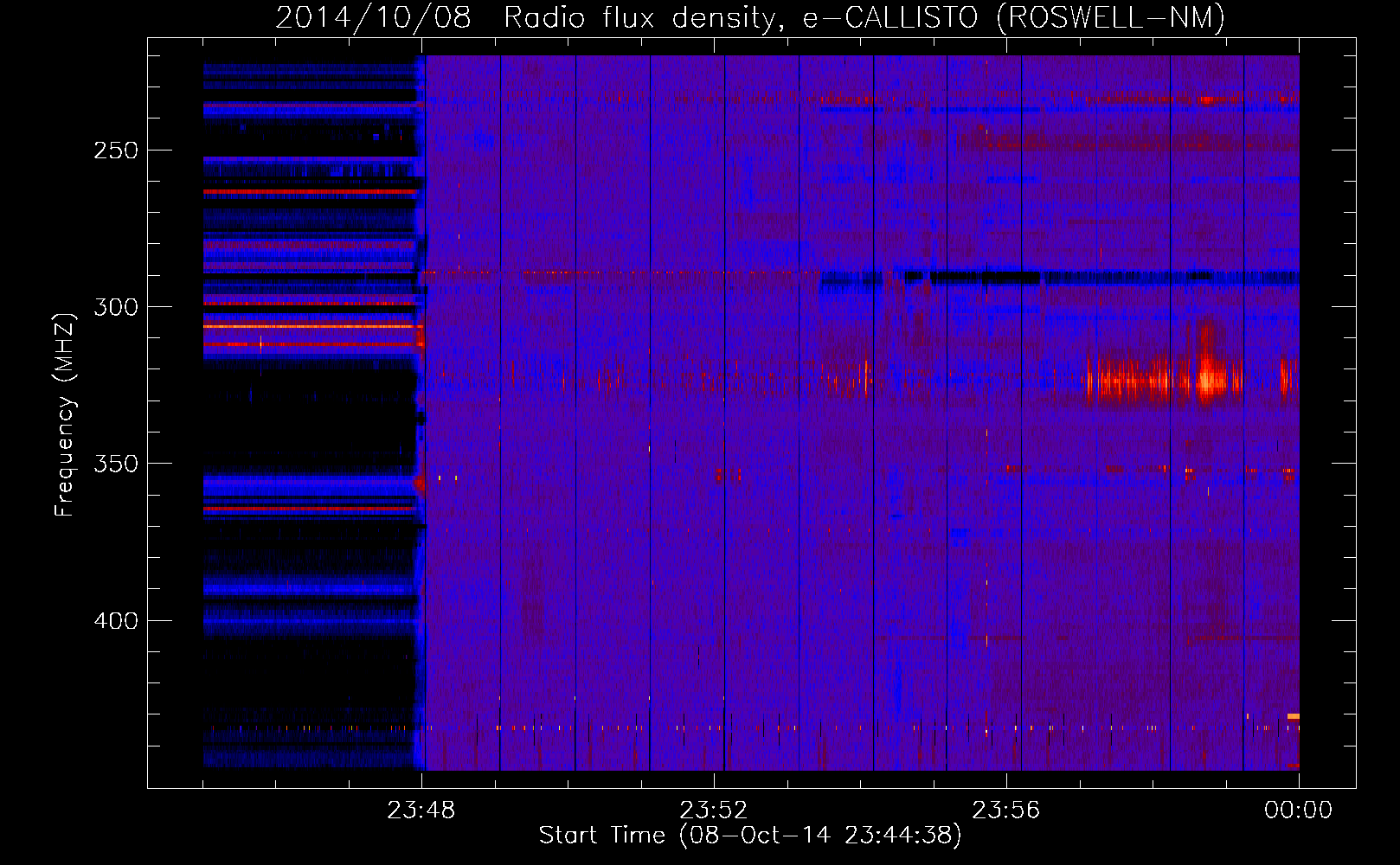
Task: Click the 300 frequency tick label
Action: tap(116, 307)
